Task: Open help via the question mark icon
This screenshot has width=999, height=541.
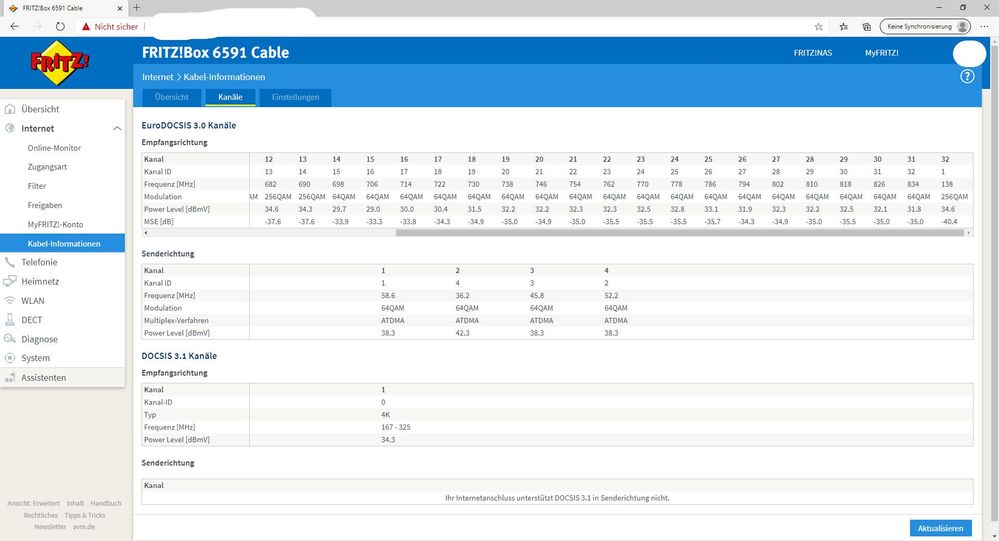Action: 967,76
